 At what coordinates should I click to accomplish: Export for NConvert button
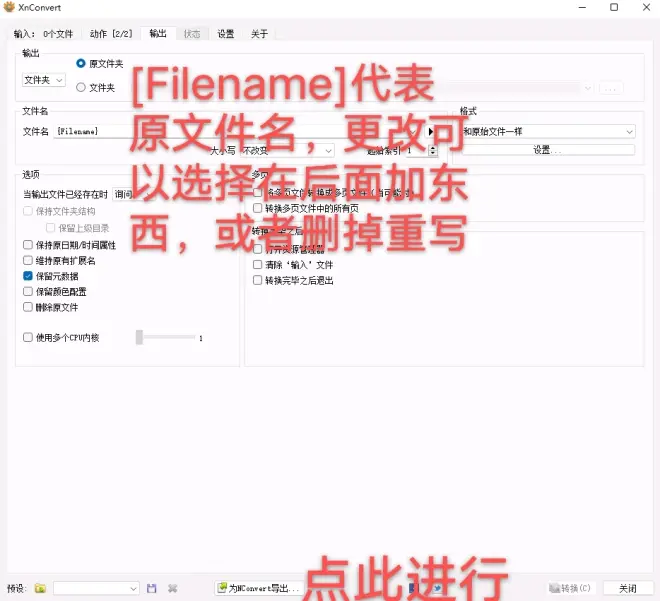(258, 589)
